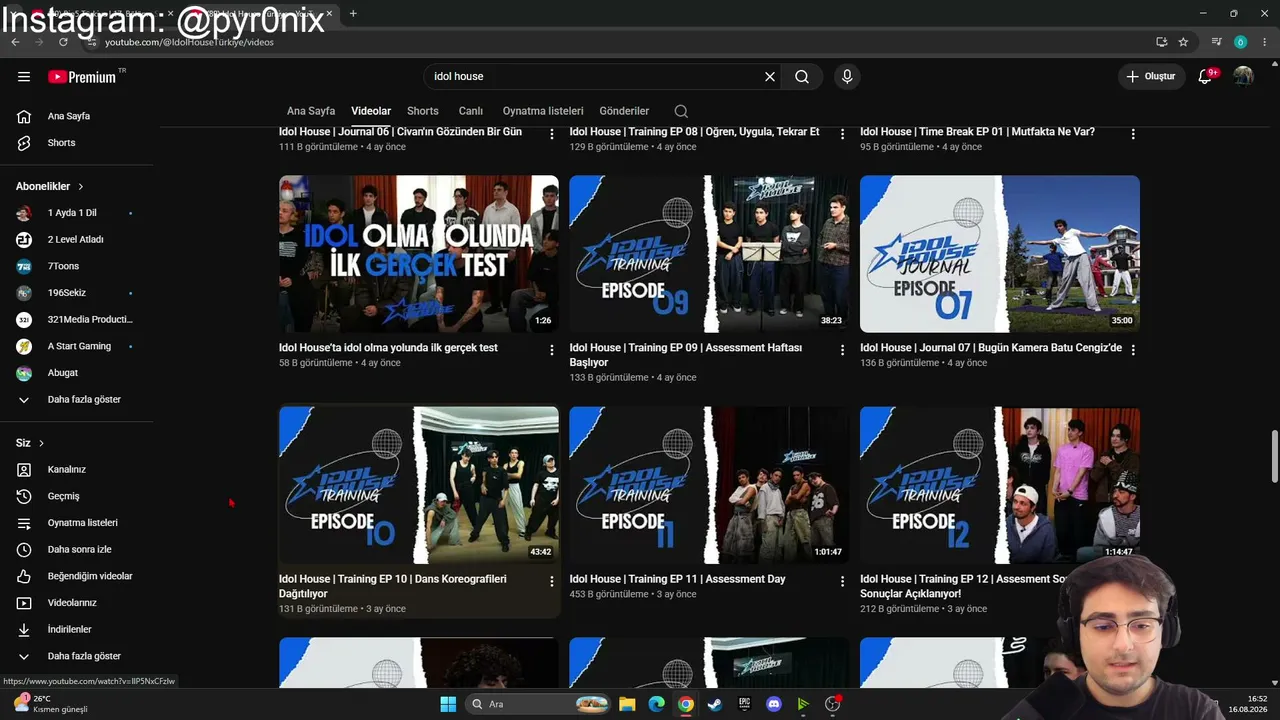
Task: Select the Videolar channel tab
Action: click(x=371, y=111)
